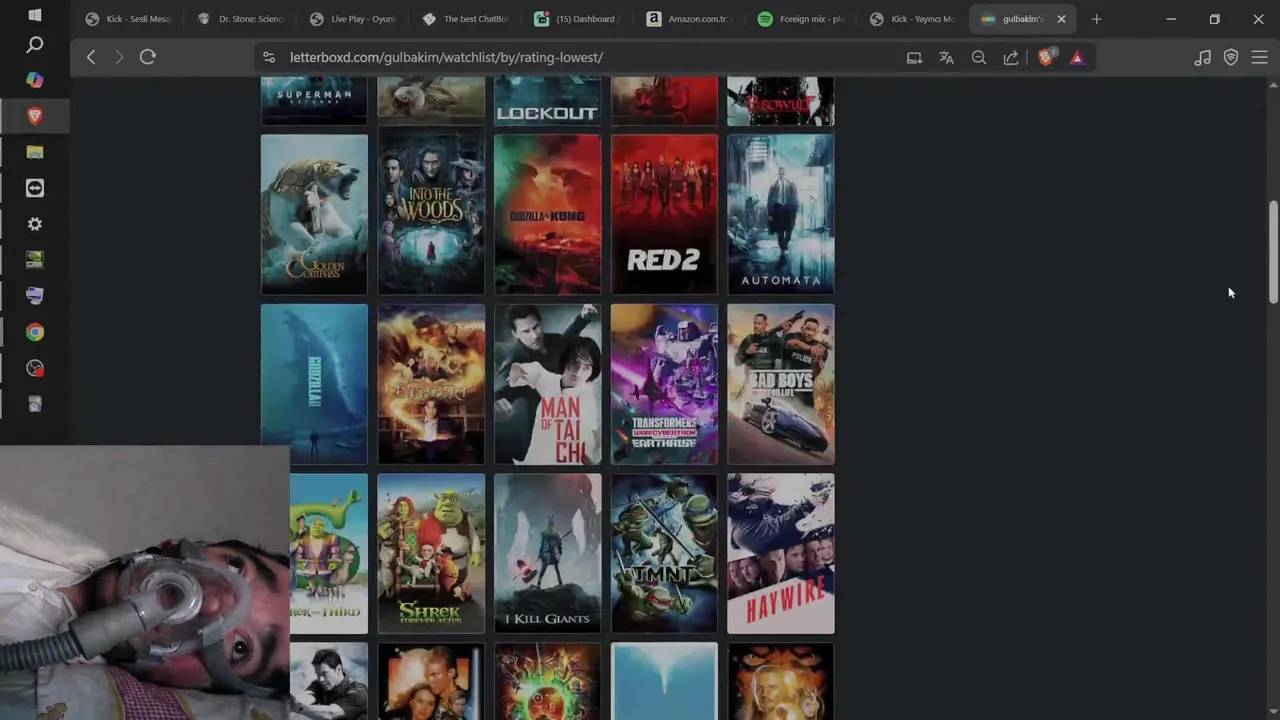
Task: Open the TeamViewer icon in taskbar
Action: coord(35,188)
